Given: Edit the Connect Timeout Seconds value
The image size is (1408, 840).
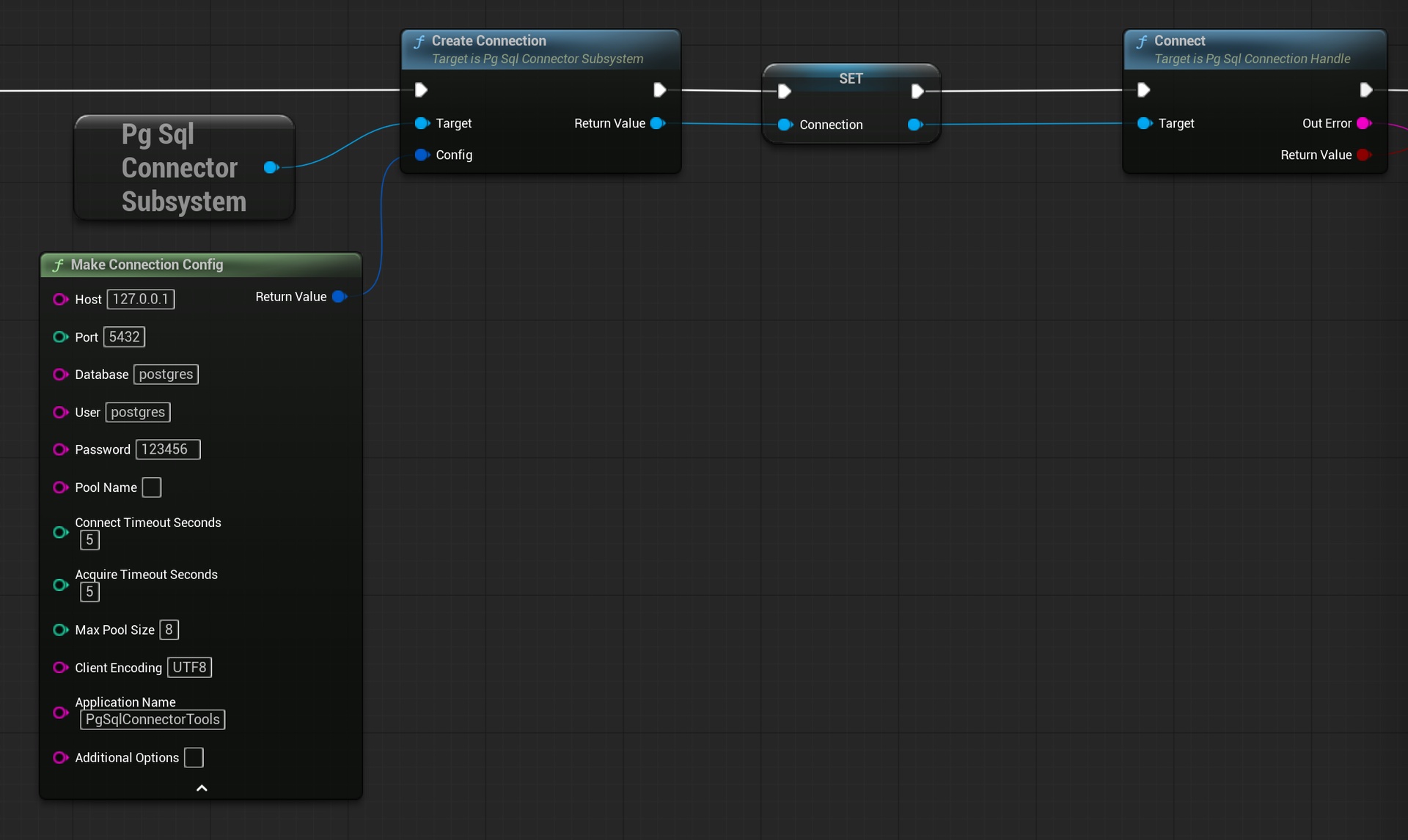Looking at the screenshot, I should pyautogui.click(x=89, y=540).
